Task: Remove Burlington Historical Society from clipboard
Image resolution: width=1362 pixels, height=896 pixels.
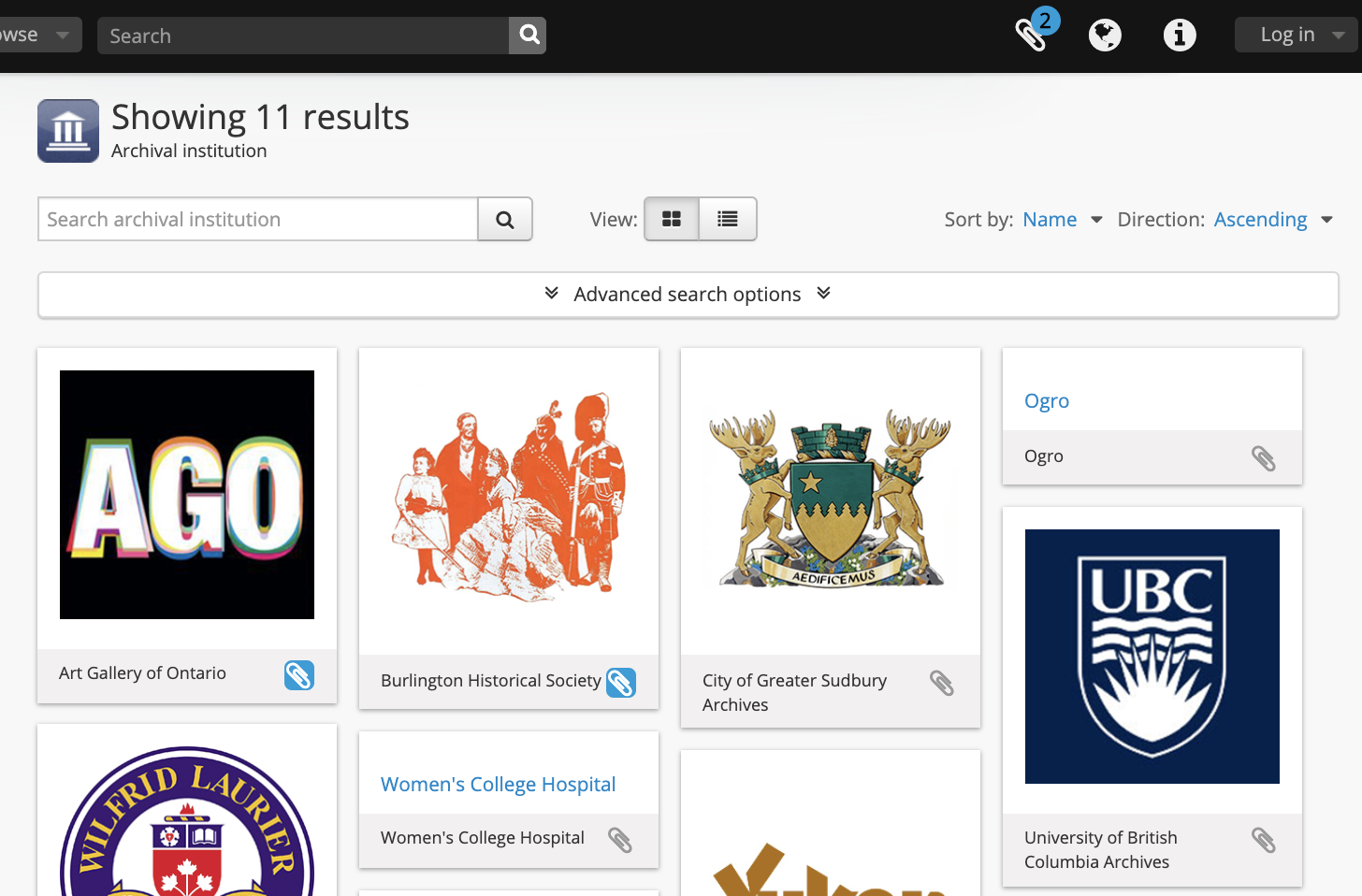Action: pyautogui.click(x=621, y=683)
